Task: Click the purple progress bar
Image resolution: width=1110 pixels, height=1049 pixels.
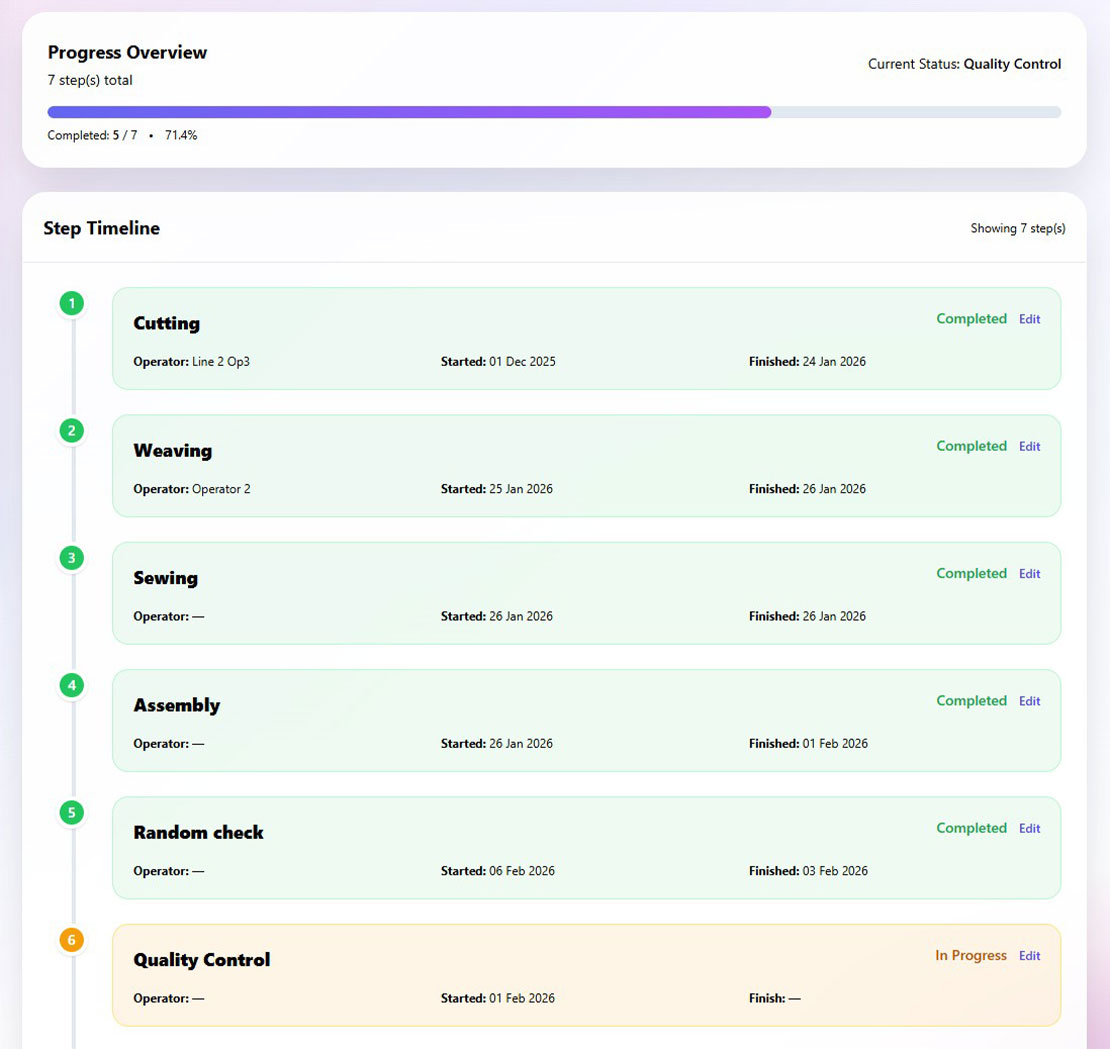Action: [x=409, y=112]
